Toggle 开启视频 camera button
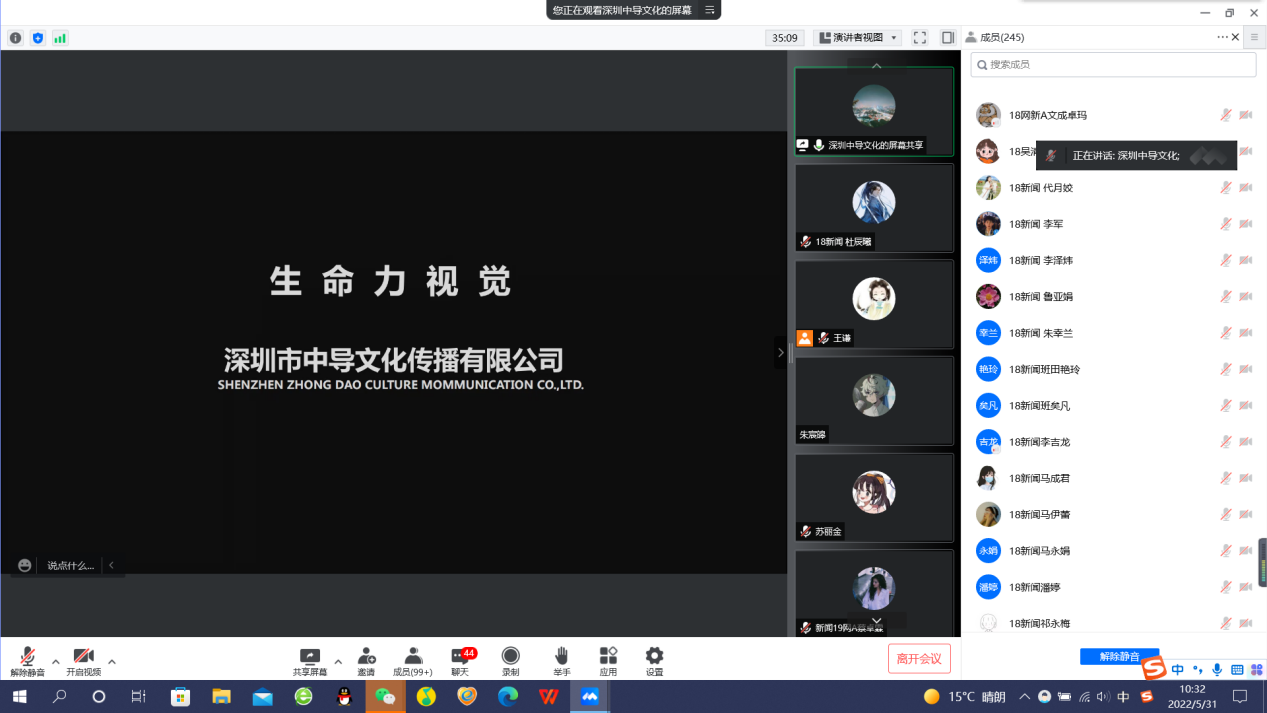The image size is (1267, 713). [x=83, y=660]
